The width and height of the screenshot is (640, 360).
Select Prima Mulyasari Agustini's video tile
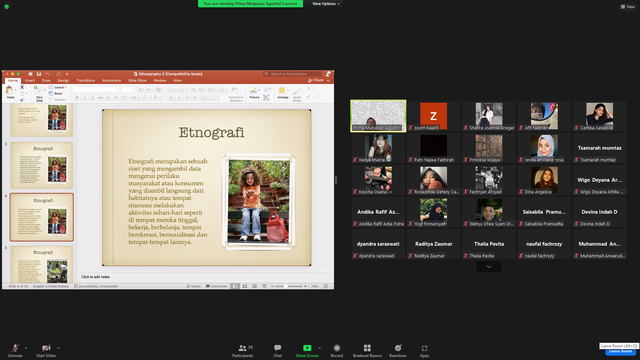click(378, 116)
